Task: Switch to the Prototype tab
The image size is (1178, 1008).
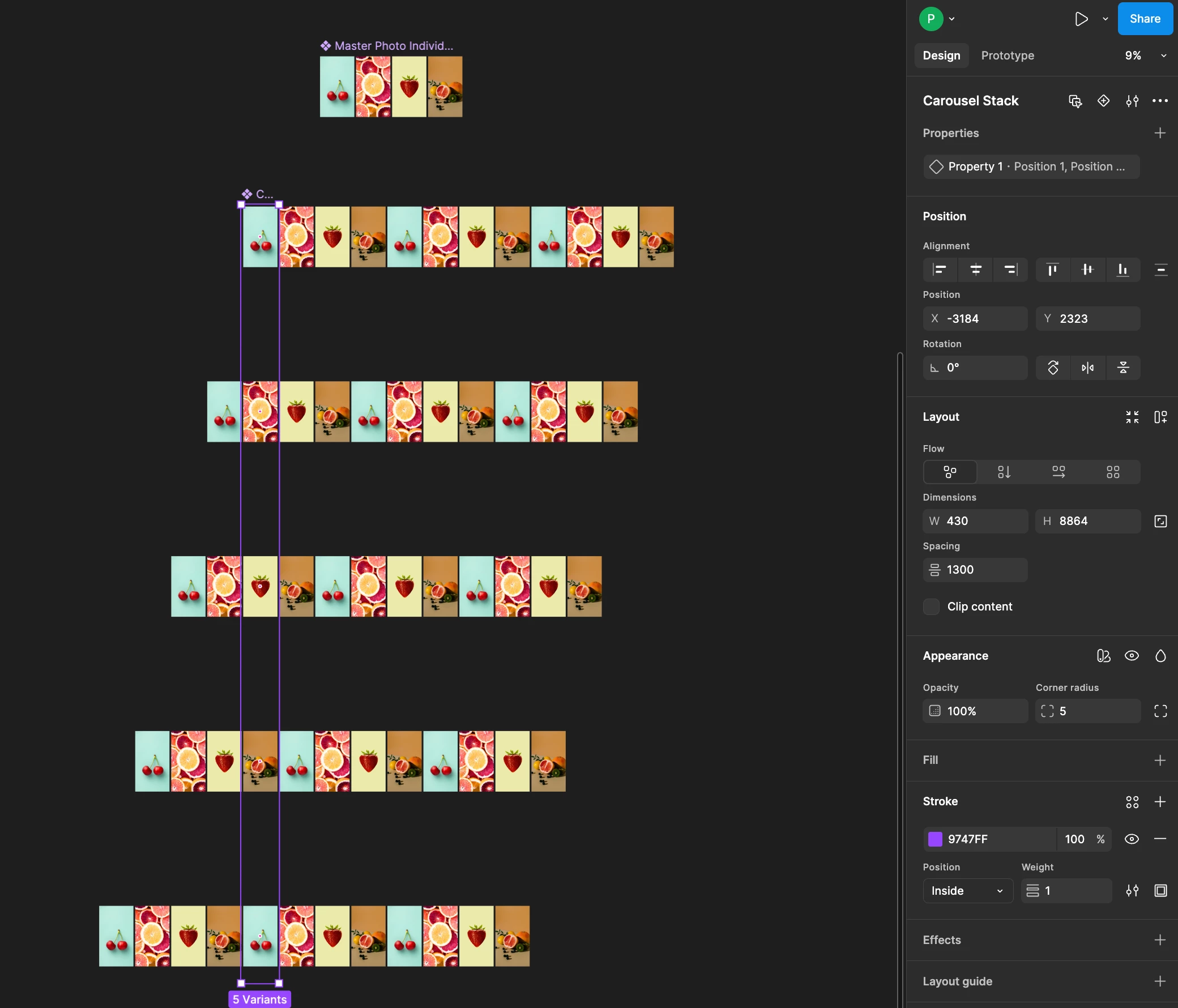Action: (1008, 55)
